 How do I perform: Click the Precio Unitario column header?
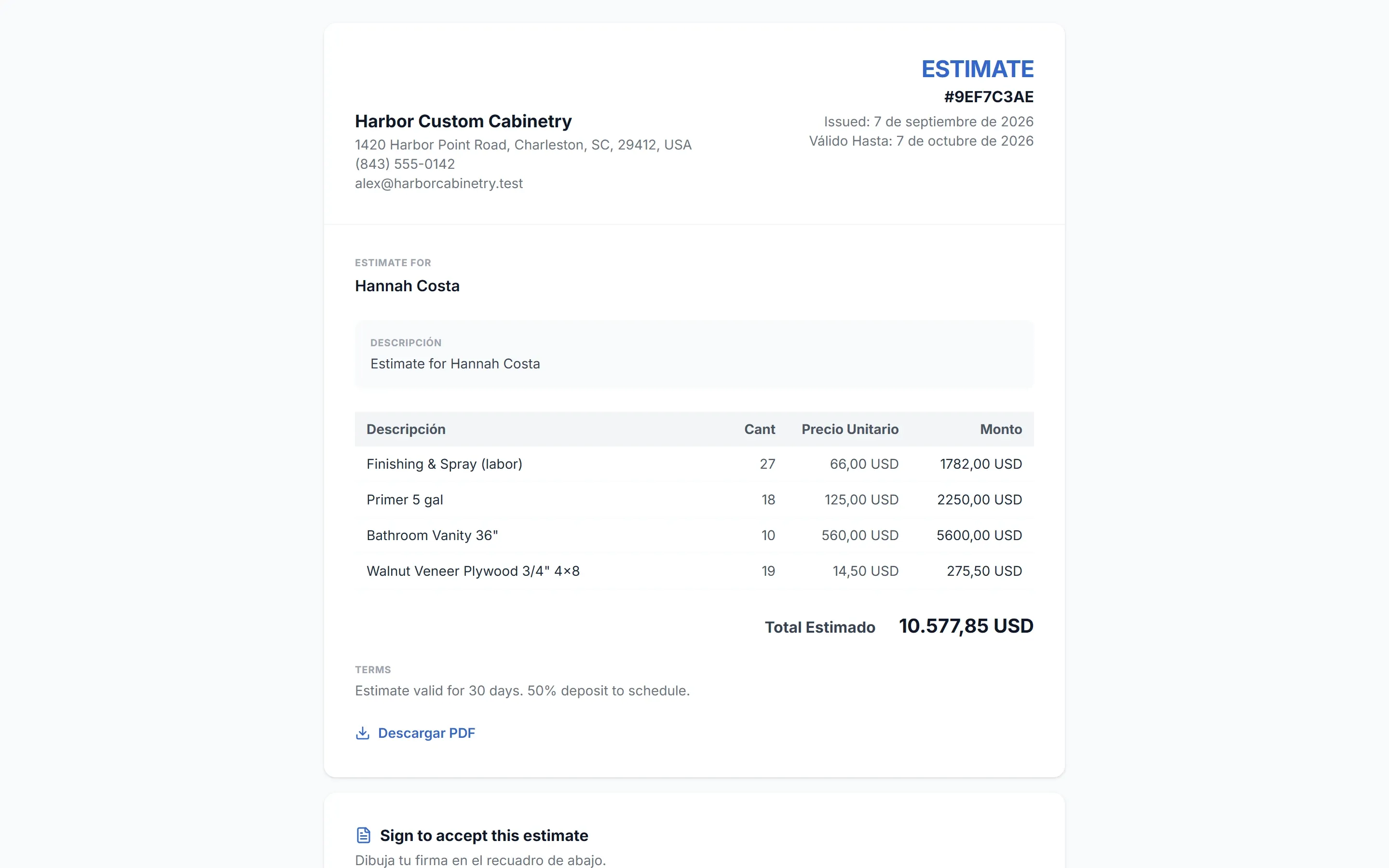click(849, 429)
